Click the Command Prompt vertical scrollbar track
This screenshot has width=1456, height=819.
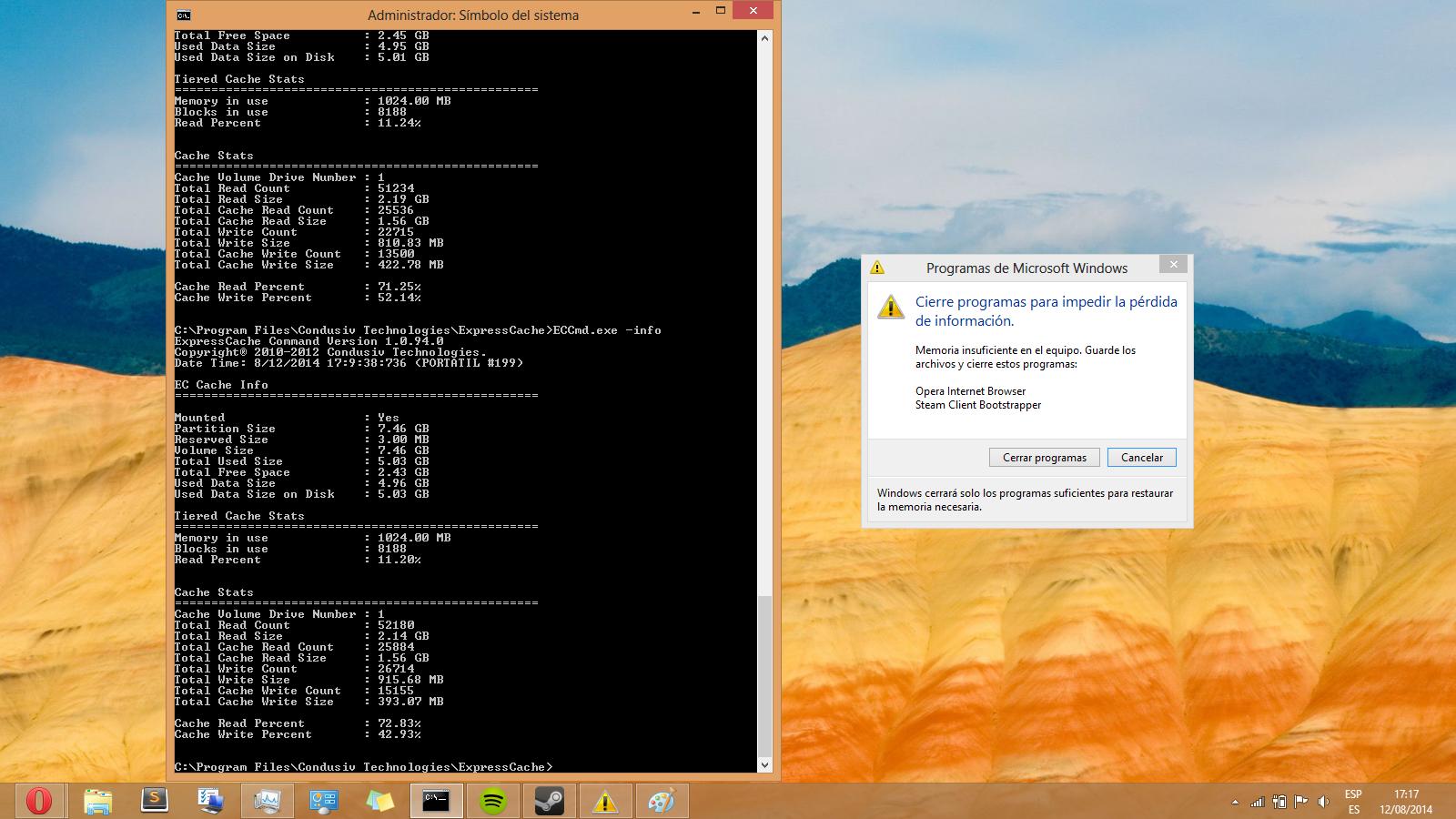pos(764,318)
